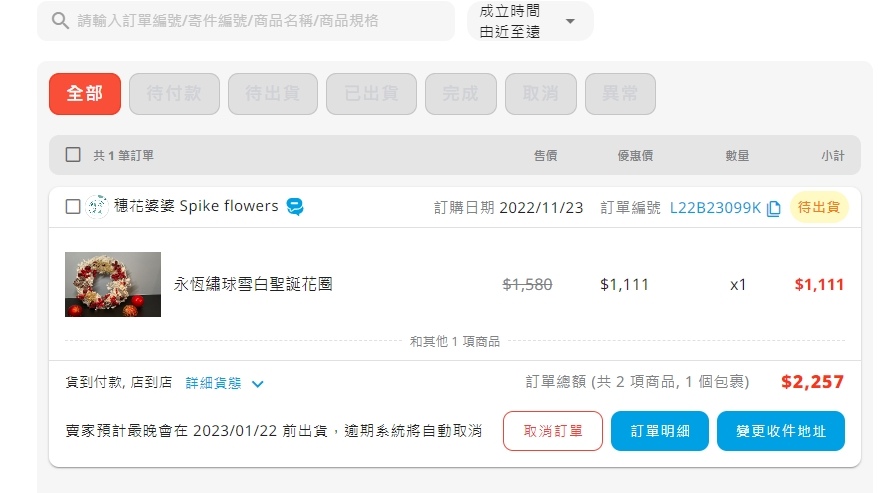Show the 異常 orders tab
880x493 pixels.
(620, 94)
